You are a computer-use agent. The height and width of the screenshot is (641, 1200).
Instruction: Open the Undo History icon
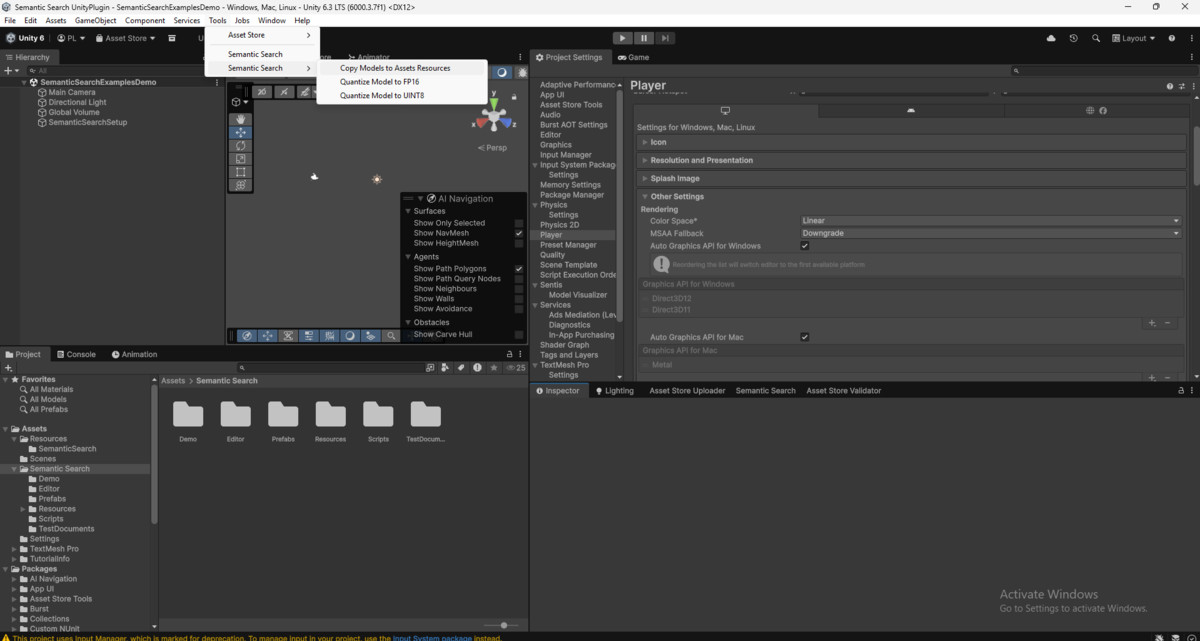click(1073, 38)
